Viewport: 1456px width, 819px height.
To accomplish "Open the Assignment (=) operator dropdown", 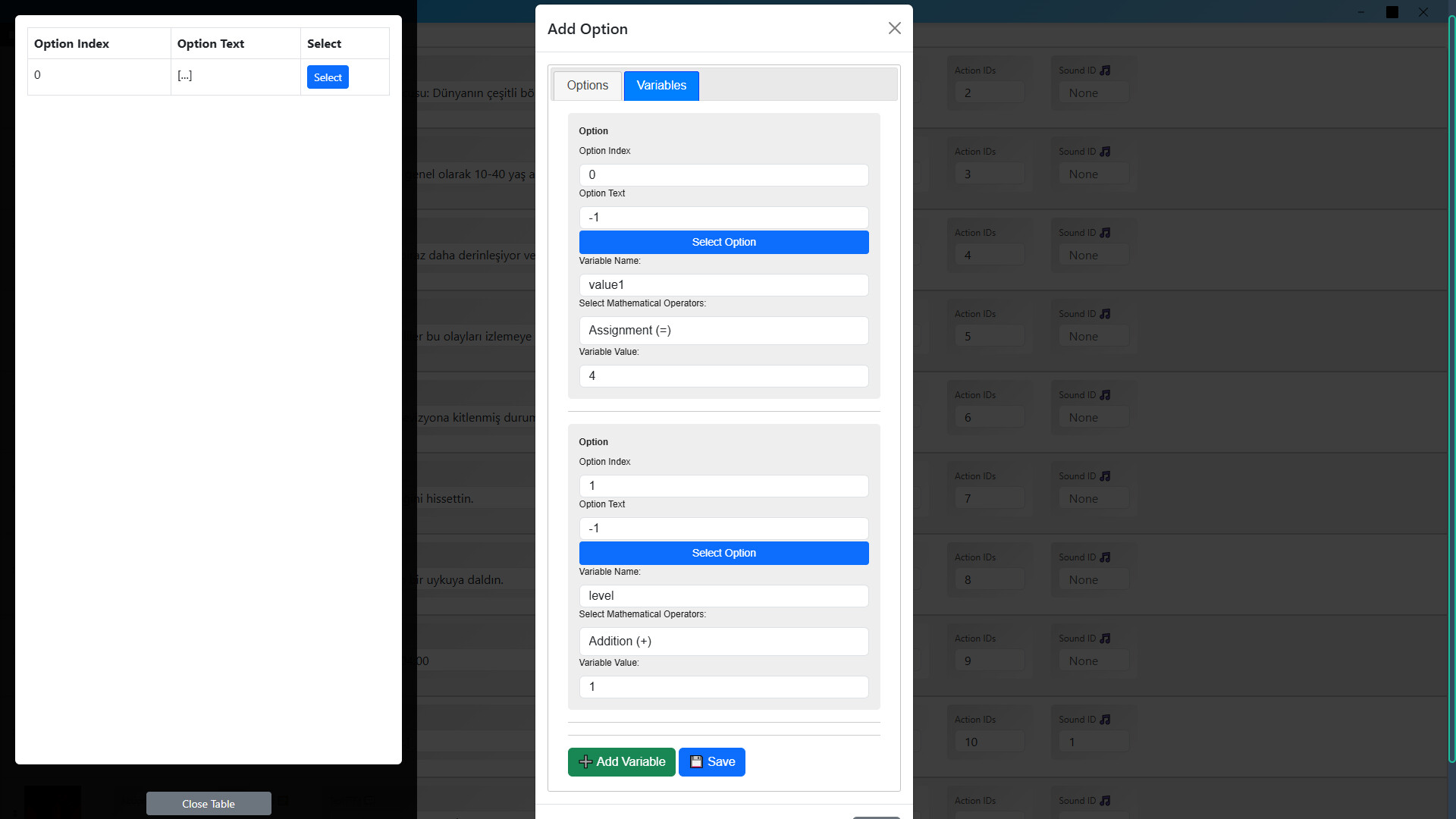I will [723, 330].
